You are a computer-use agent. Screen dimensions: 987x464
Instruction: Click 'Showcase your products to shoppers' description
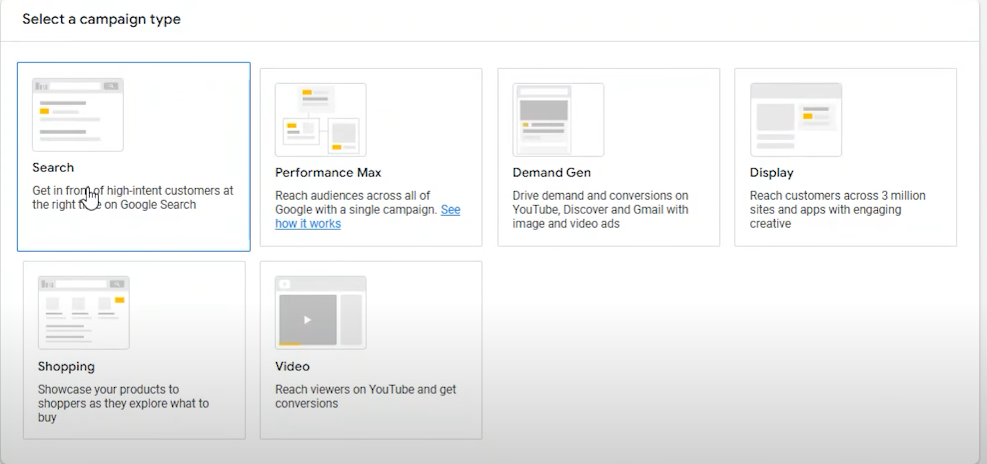pos(123,403)
